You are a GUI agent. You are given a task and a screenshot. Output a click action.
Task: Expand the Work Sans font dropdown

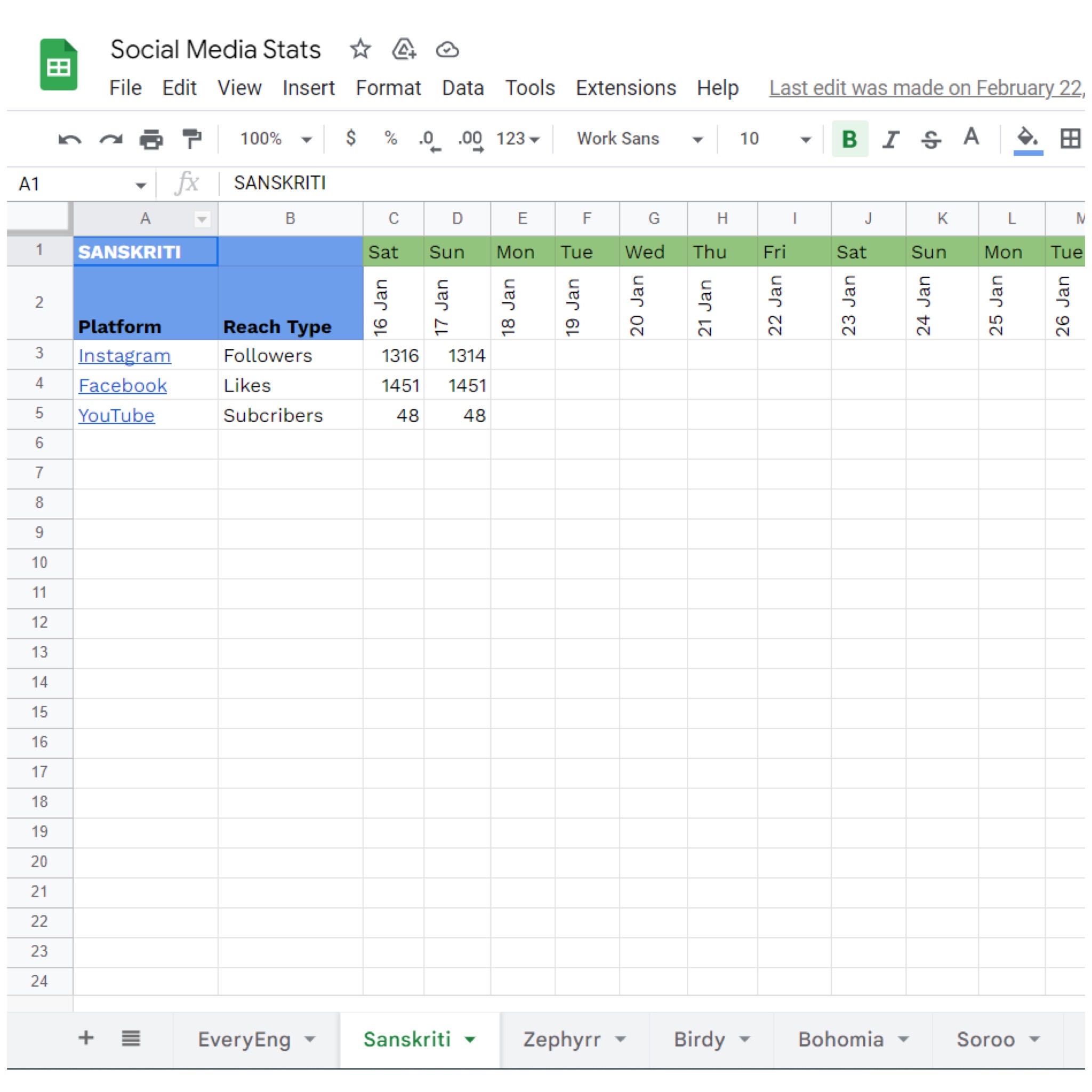click(x=639, y=139)
